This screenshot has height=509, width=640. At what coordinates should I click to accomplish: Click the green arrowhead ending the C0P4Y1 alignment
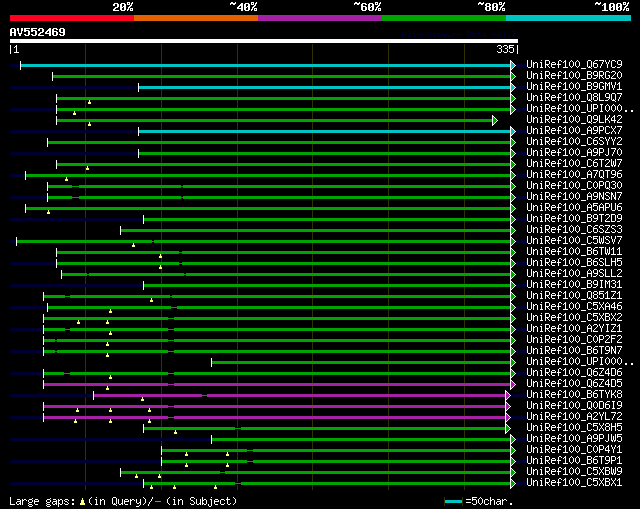513,451
